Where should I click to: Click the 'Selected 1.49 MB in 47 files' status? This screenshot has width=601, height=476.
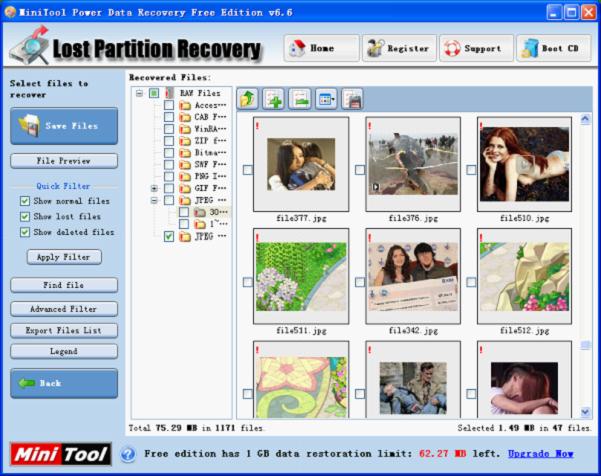coord(524,428)
